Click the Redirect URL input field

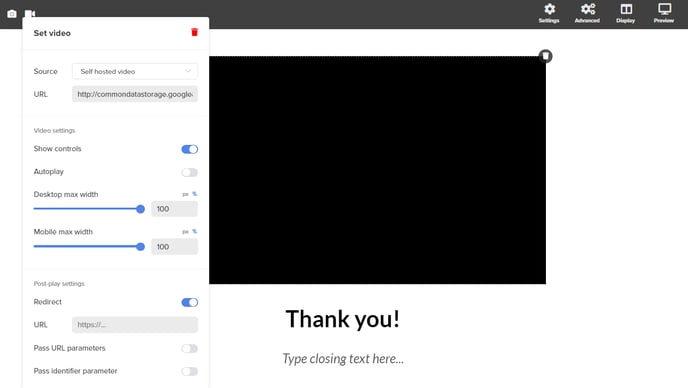pos(135,325)
